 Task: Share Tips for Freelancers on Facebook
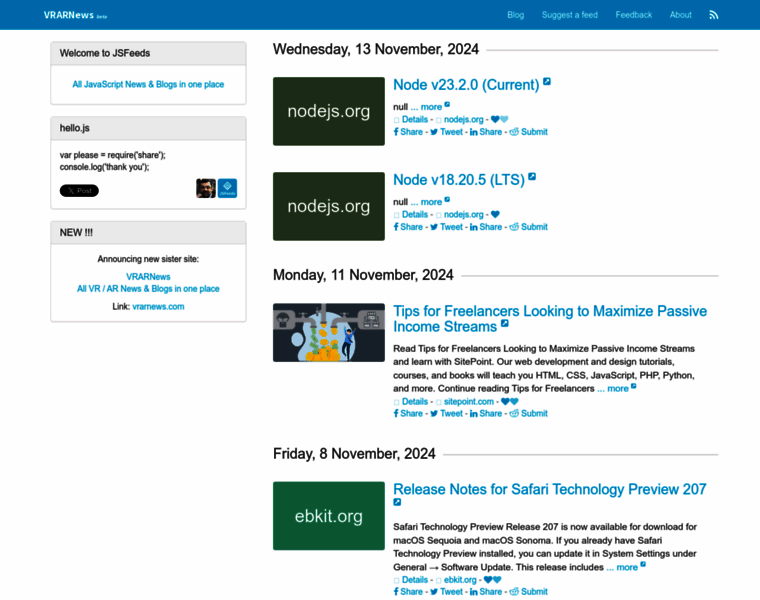click(408, 413)
